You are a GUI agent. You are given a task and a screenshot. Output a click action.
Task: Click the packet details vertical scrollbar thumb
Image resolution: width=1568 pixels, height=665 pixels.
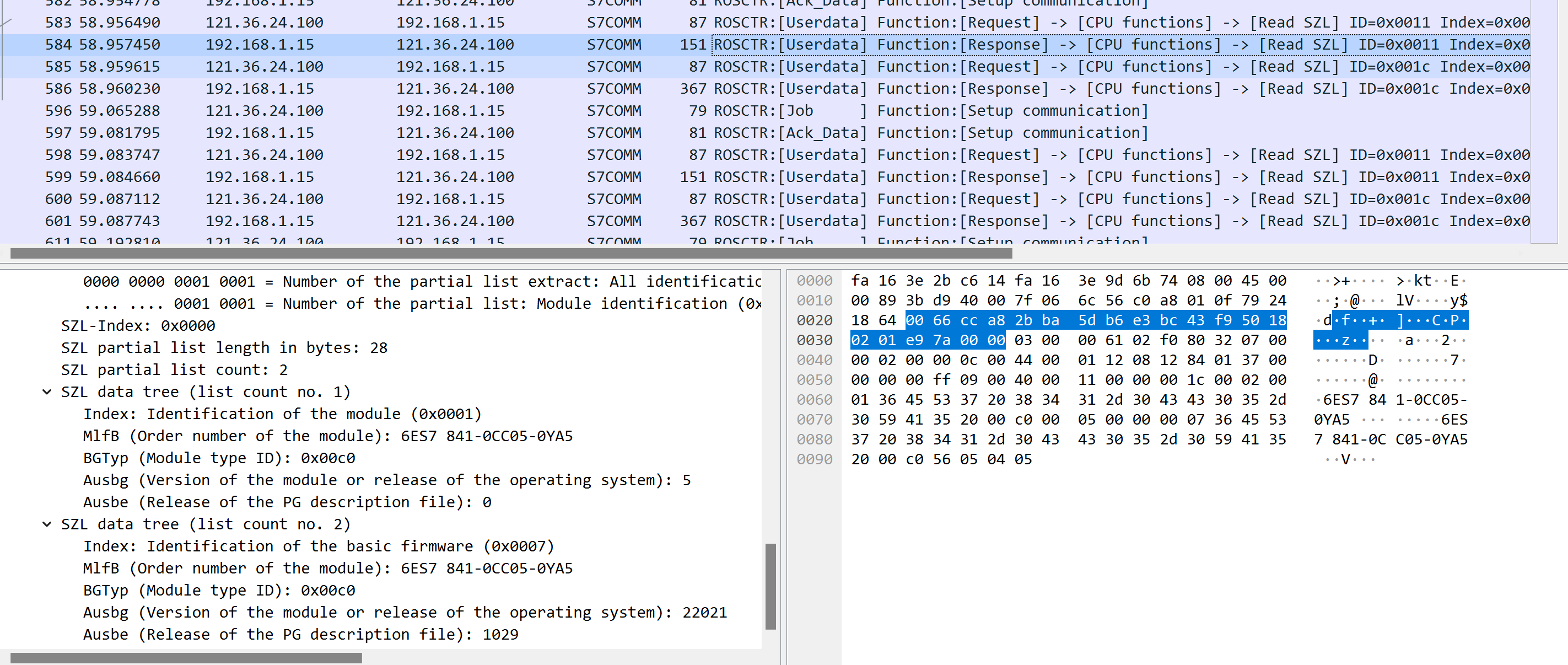click(770, 586)
